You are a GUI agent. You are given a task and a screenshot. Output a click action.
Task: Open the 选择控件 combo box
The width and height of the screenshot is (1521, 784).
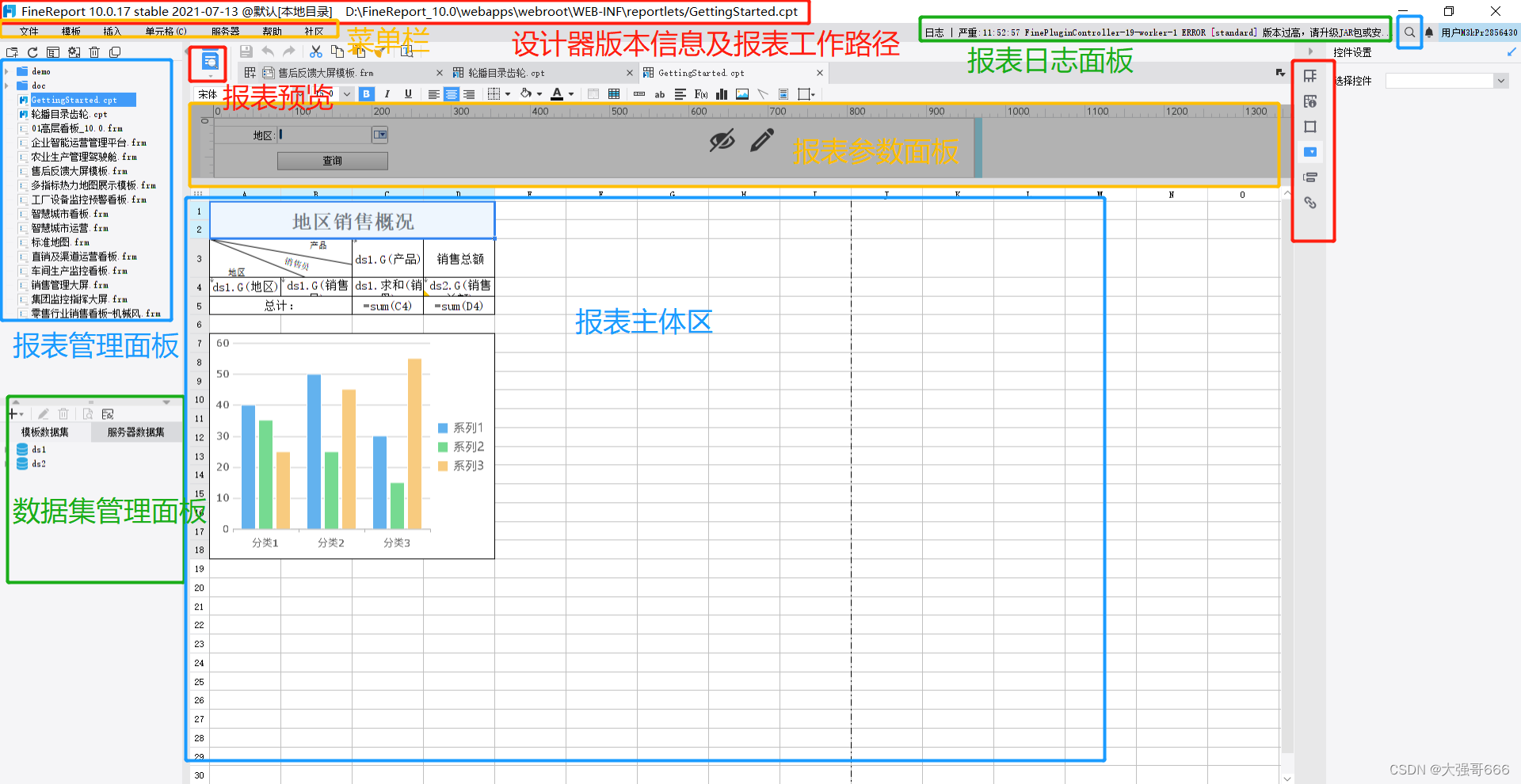coord(1446,81)
